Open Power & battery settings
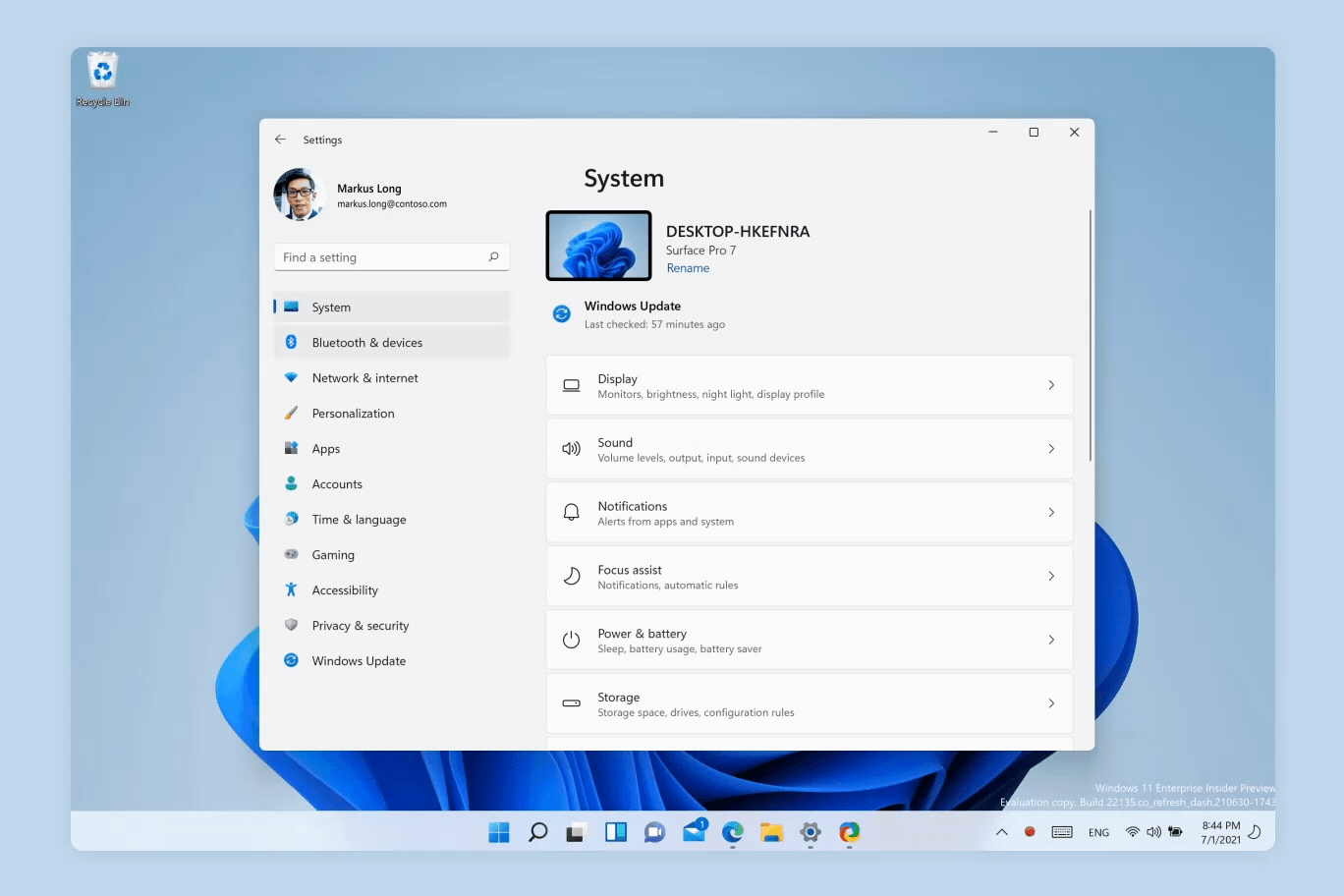This screenshot has height=896, width=1344. point(808,640)
